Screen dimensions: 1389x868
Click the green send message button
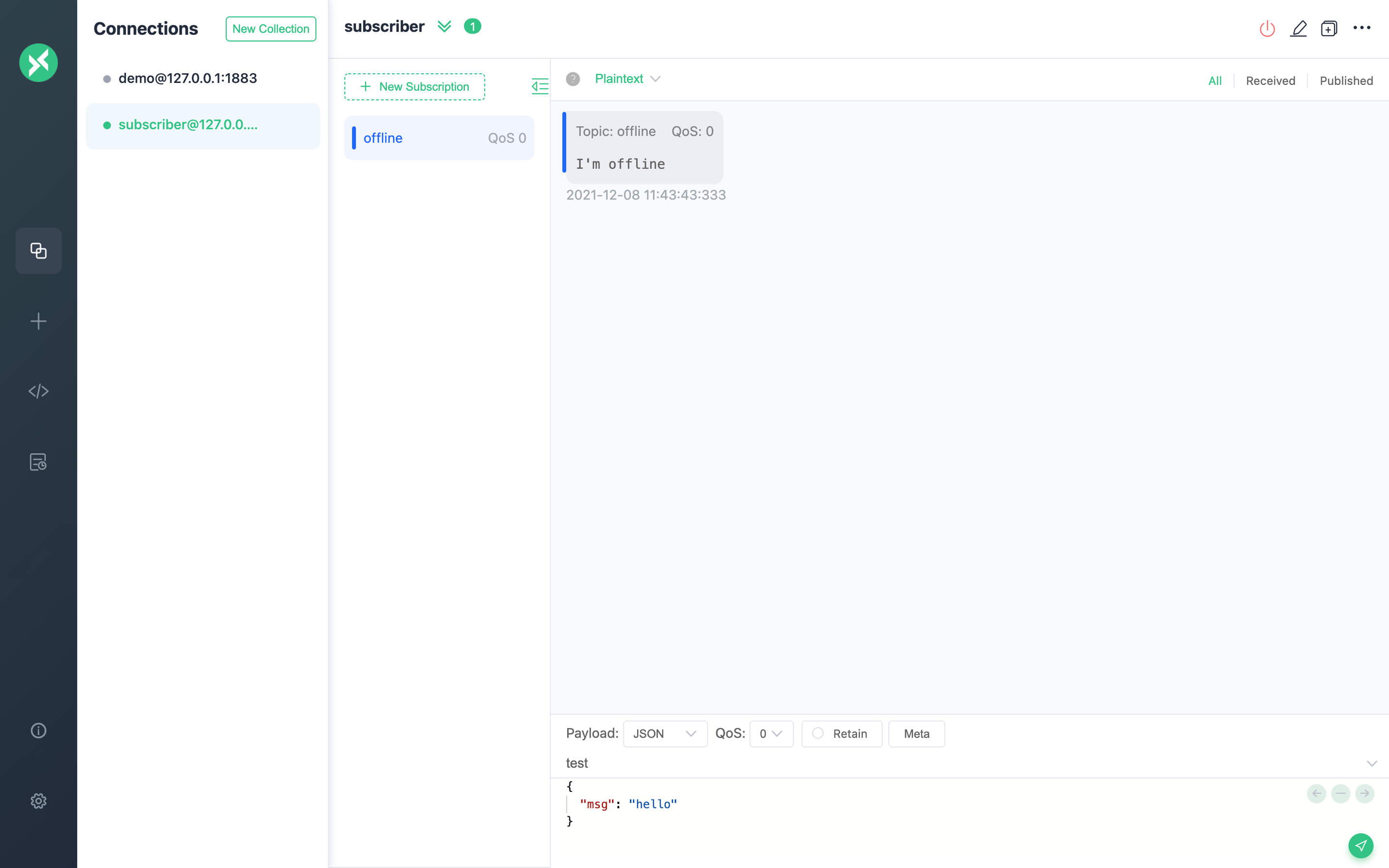[1360, 845]
